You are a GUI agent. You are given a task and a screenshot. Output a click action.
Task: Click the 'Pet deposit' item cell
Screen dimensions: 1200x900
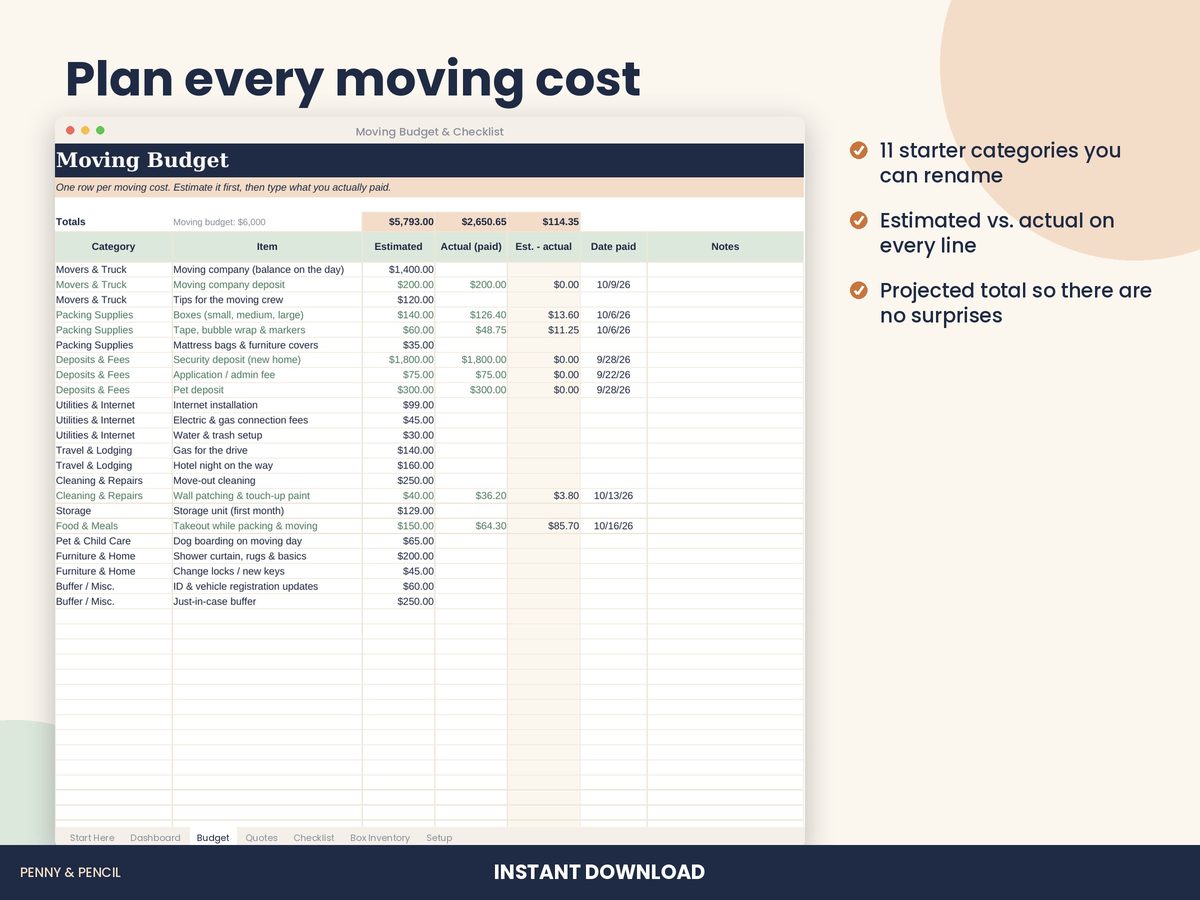(x=267, y=390)
